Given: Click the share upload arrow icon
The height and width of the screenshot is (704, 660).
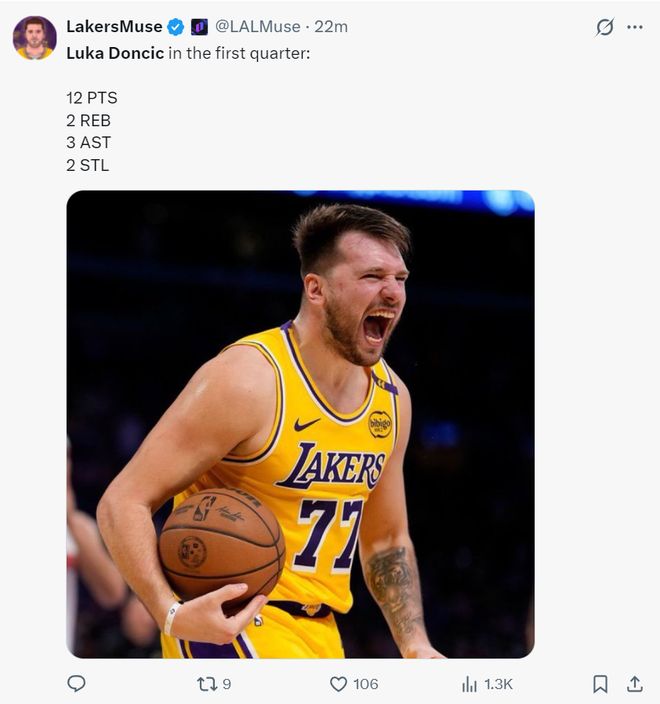Looking at the screenshot, I should (x=634, y=684).
